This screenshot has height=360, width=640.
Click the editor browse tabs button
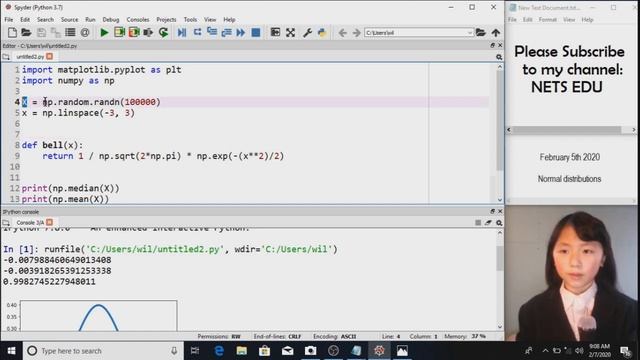[x=6, y=57]
